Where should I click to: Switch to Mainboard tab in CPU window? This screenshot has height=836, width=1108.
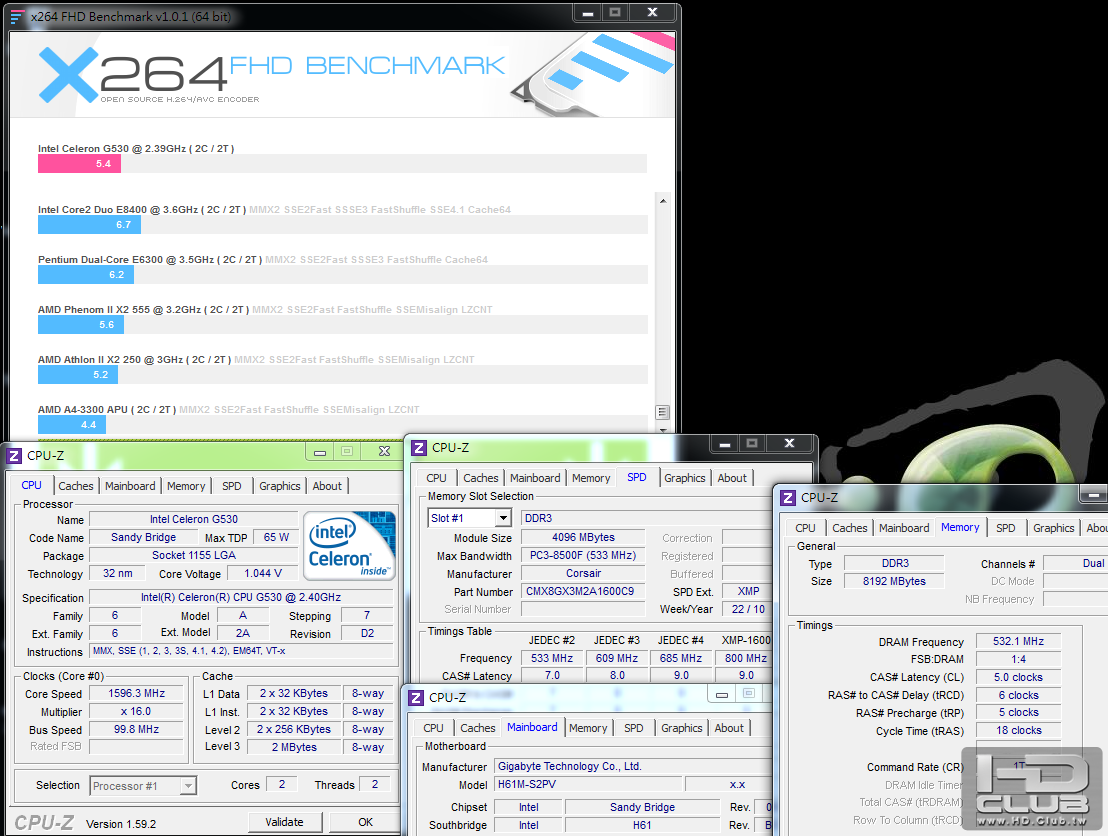130,486
